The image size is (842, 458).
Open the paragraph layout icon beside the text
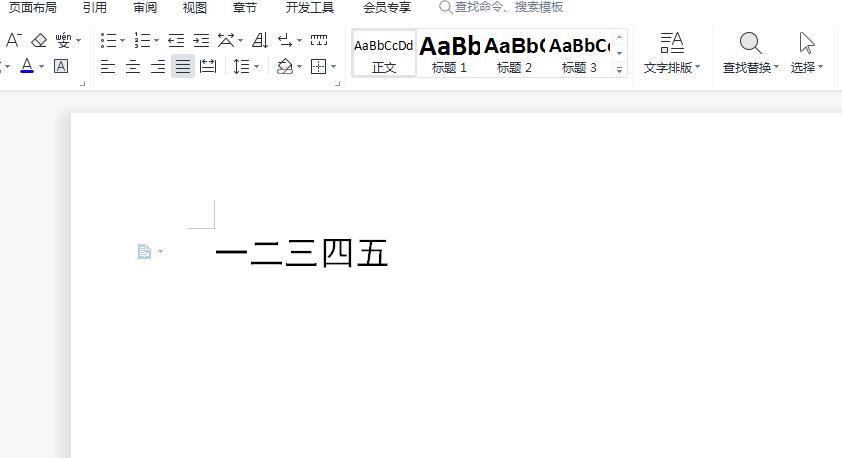pos(144,251)
